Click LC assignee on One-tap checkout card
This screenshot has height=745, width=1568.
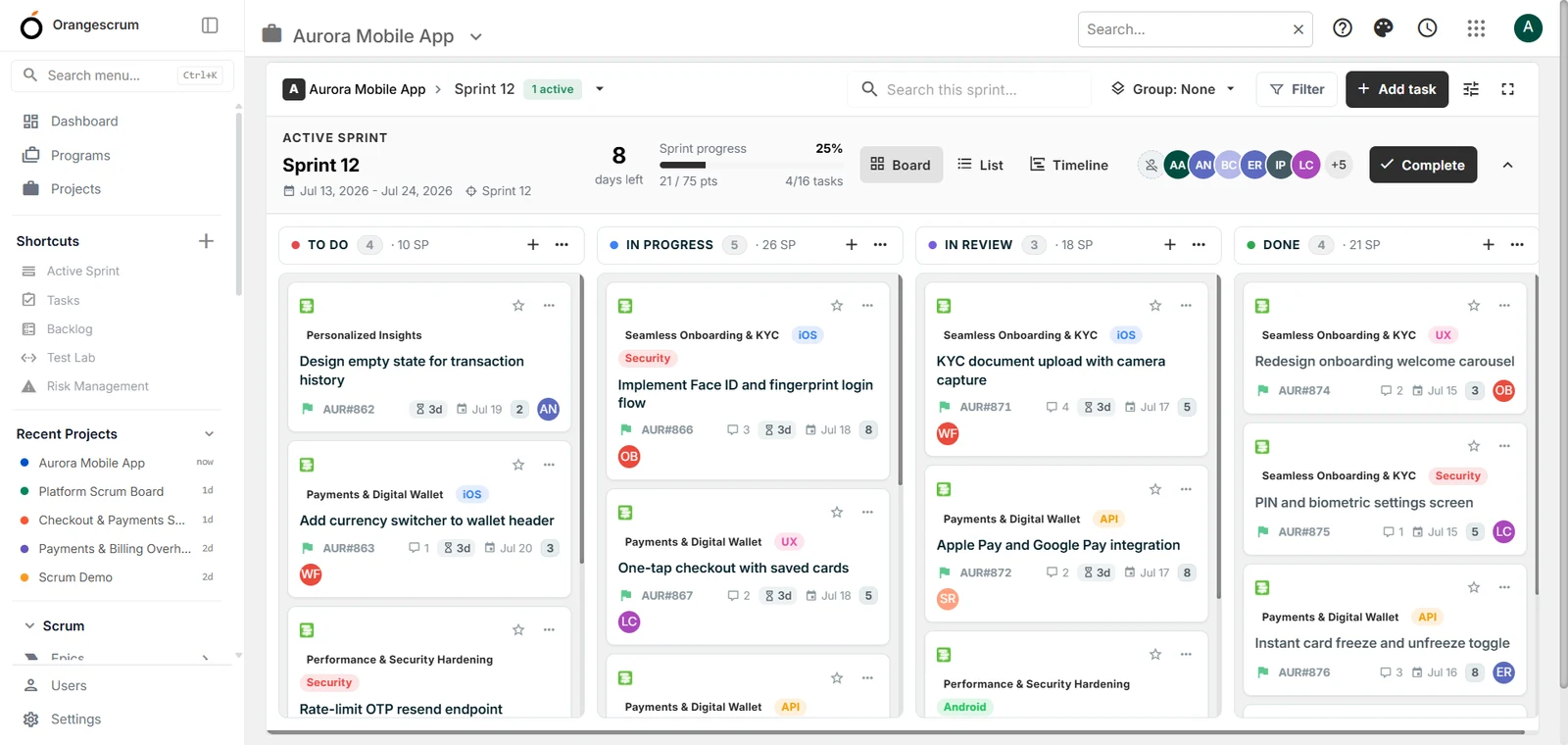(x=629, y=621)
